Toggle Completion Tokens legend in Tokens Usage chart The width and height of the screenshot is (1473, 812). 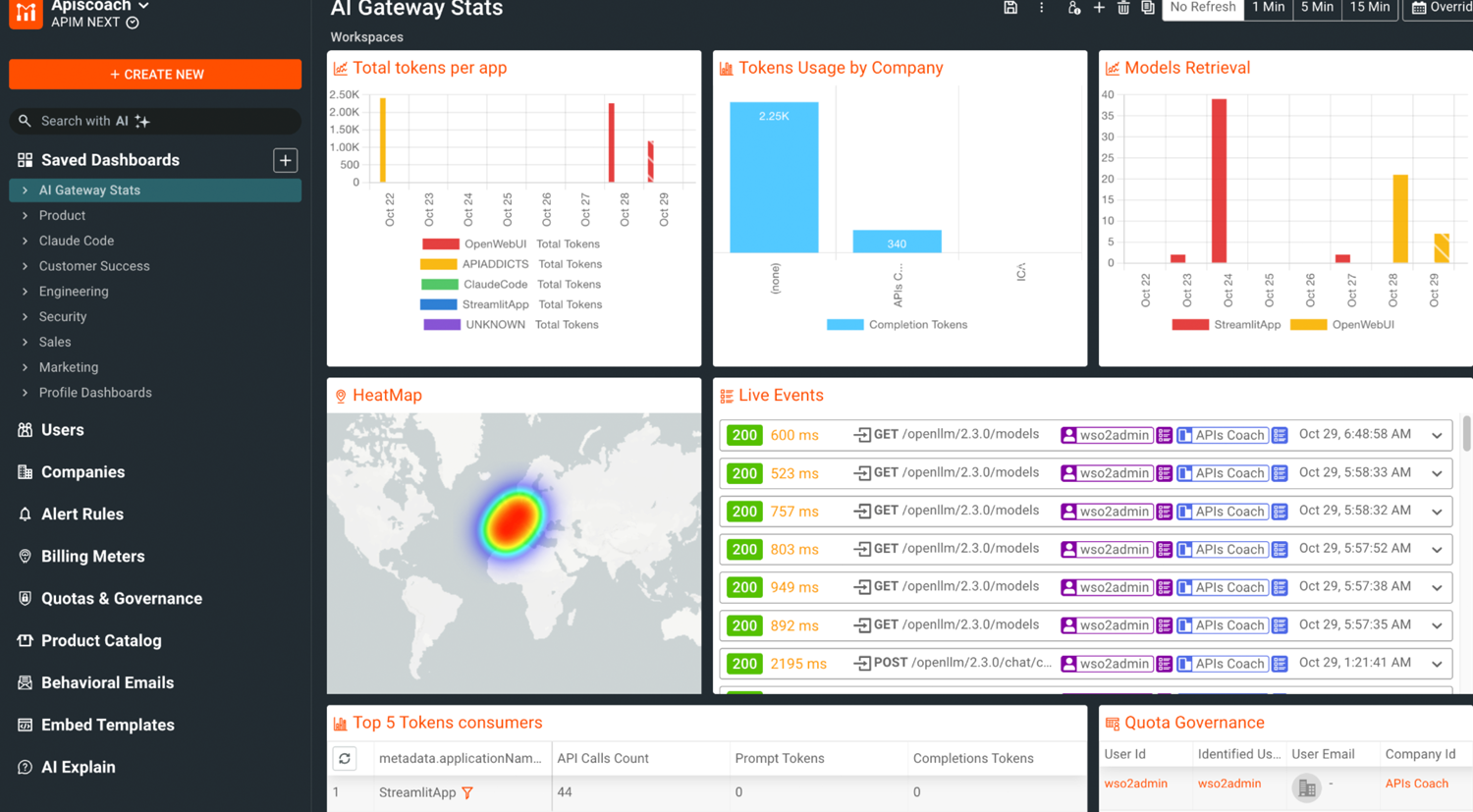tap(897, 324)
